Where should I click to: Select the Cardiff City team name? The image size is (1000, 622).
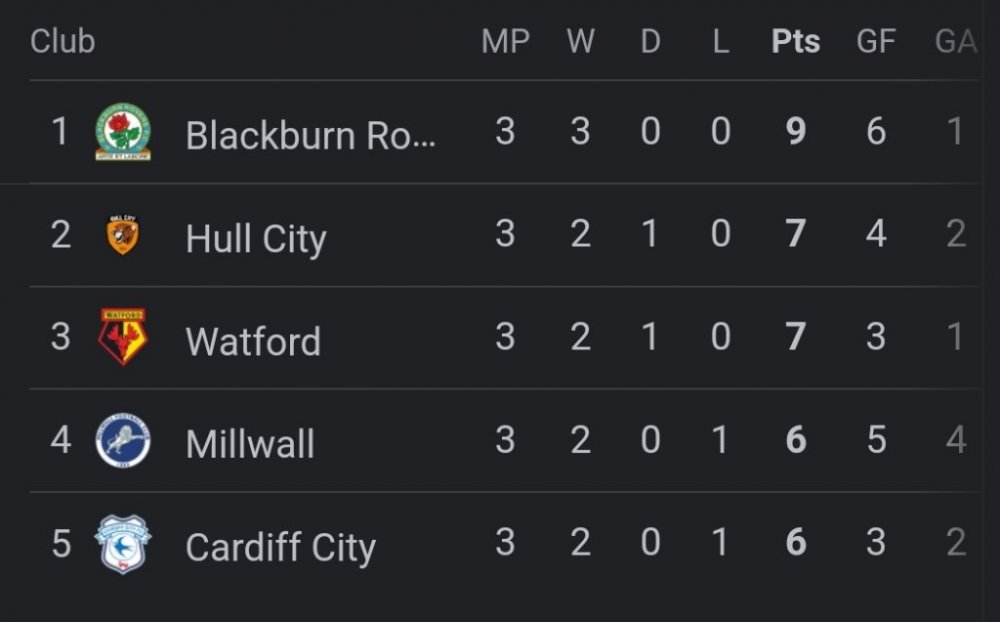280,547
